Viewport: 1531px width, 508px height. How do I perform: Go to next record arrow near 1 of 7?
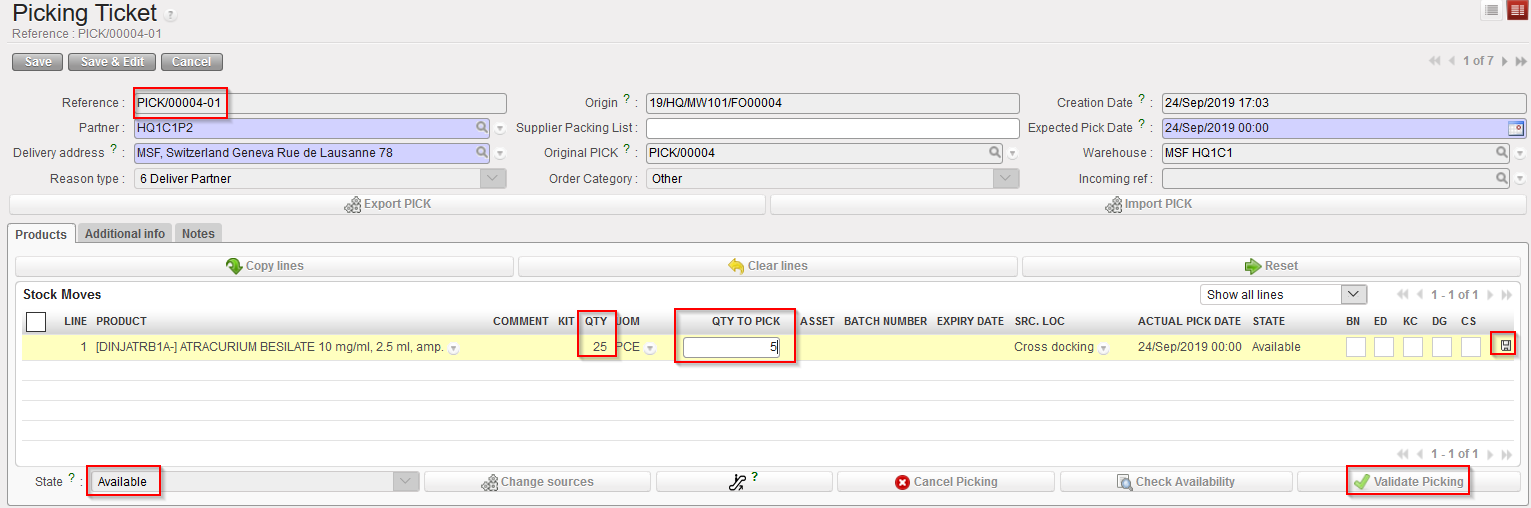coord(1505,61)
